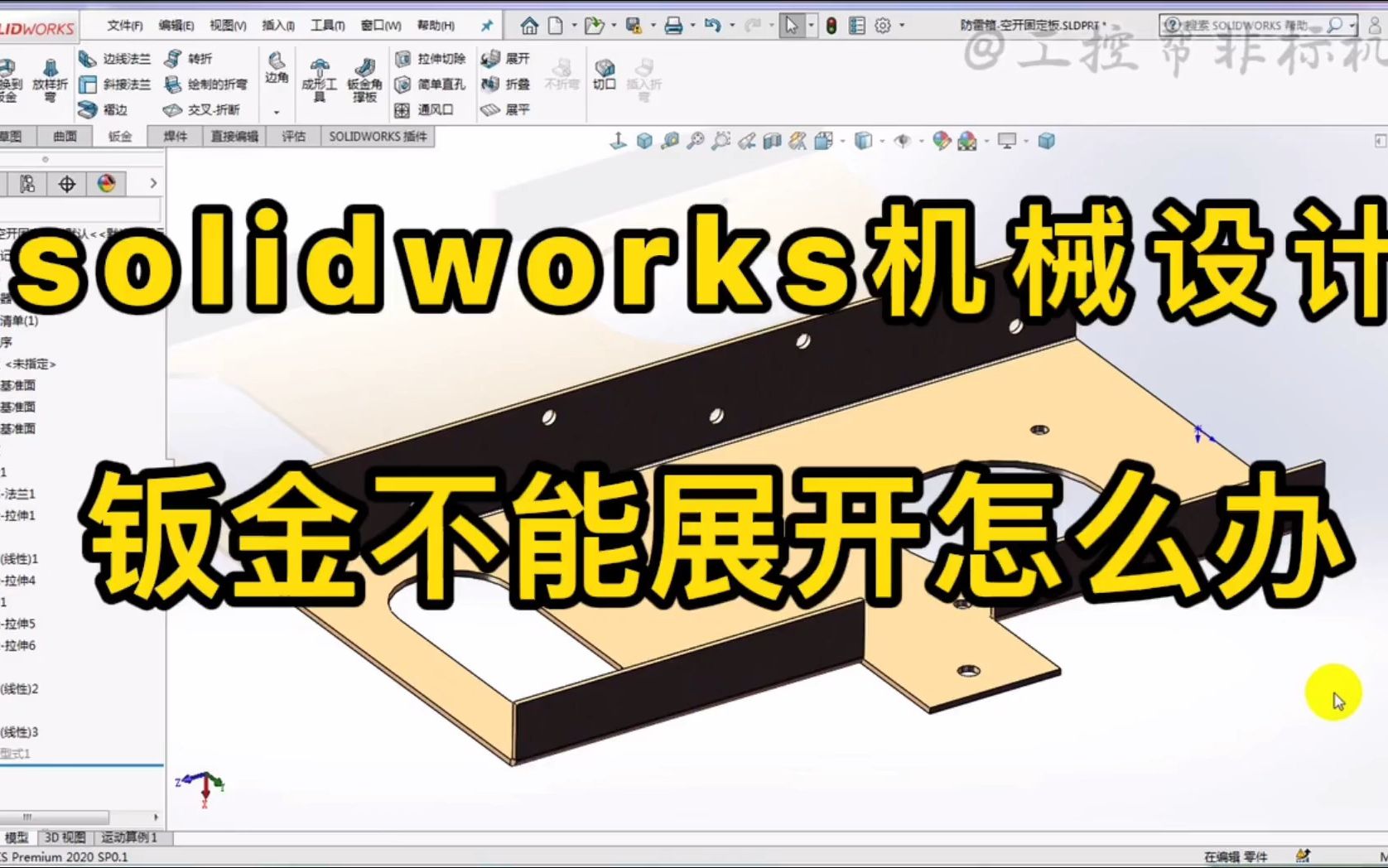Open the dropdown arrow beside New icon
Screen dimensions: 1388x868
574,26
